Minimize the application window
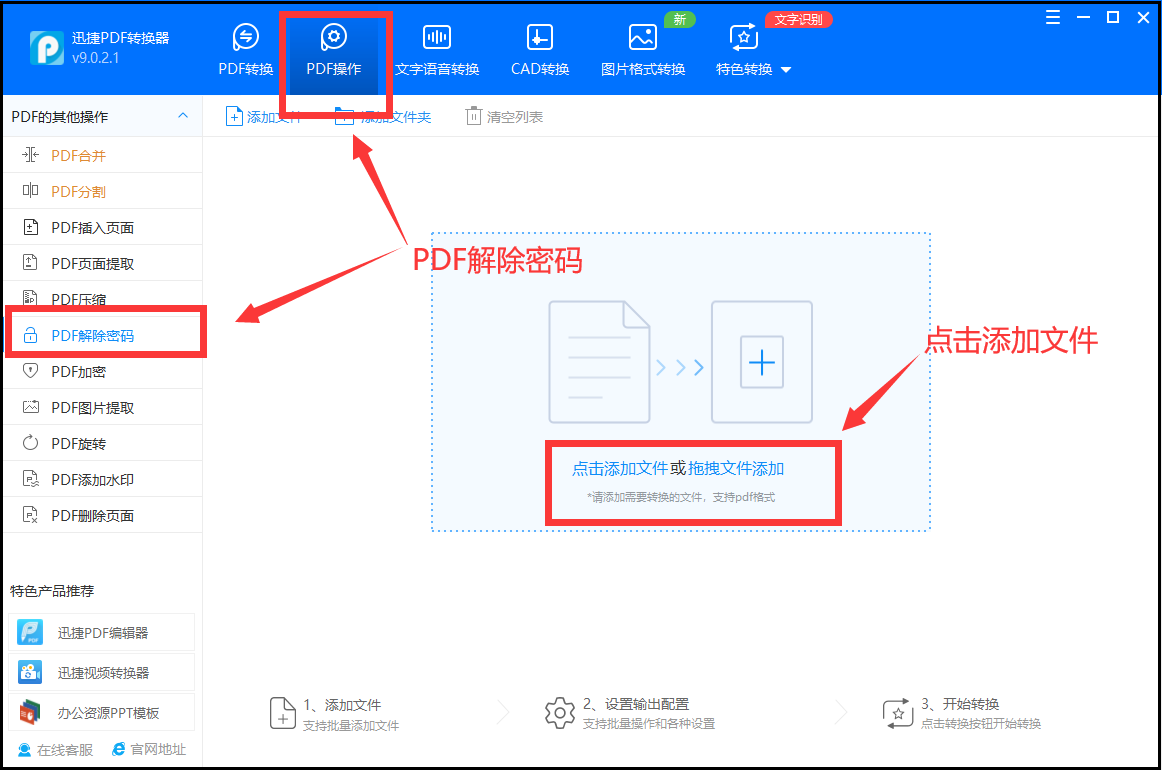The height and width of the screenshot is (770, 1162). tap(1083, 17)
